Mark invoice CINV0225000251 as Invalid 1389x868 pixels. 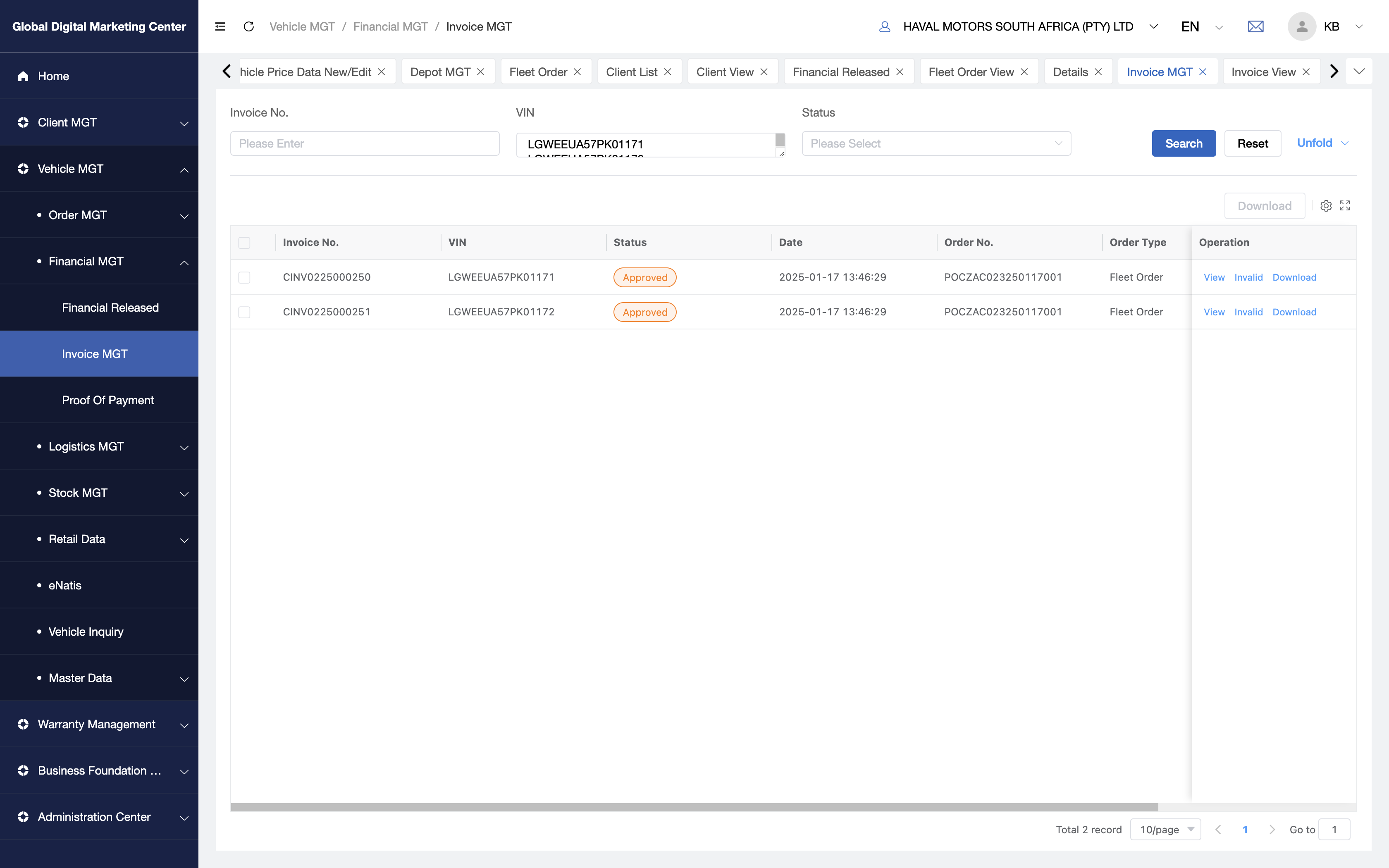click(1248, 312)
